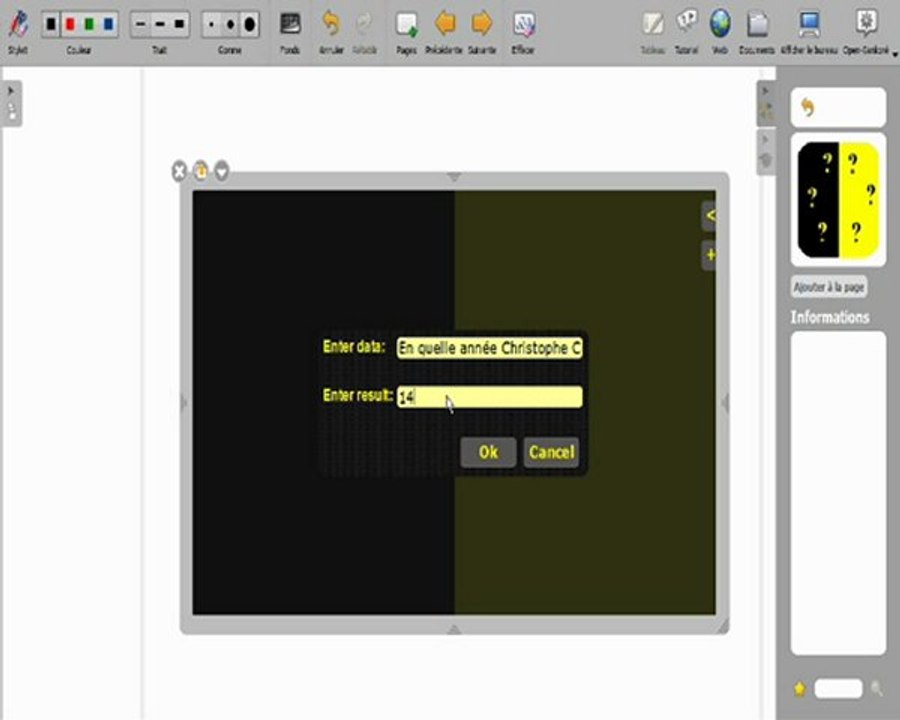Click the Enter data text field
Viewport: 900px width, 720px height.
(x=490, y=348)
